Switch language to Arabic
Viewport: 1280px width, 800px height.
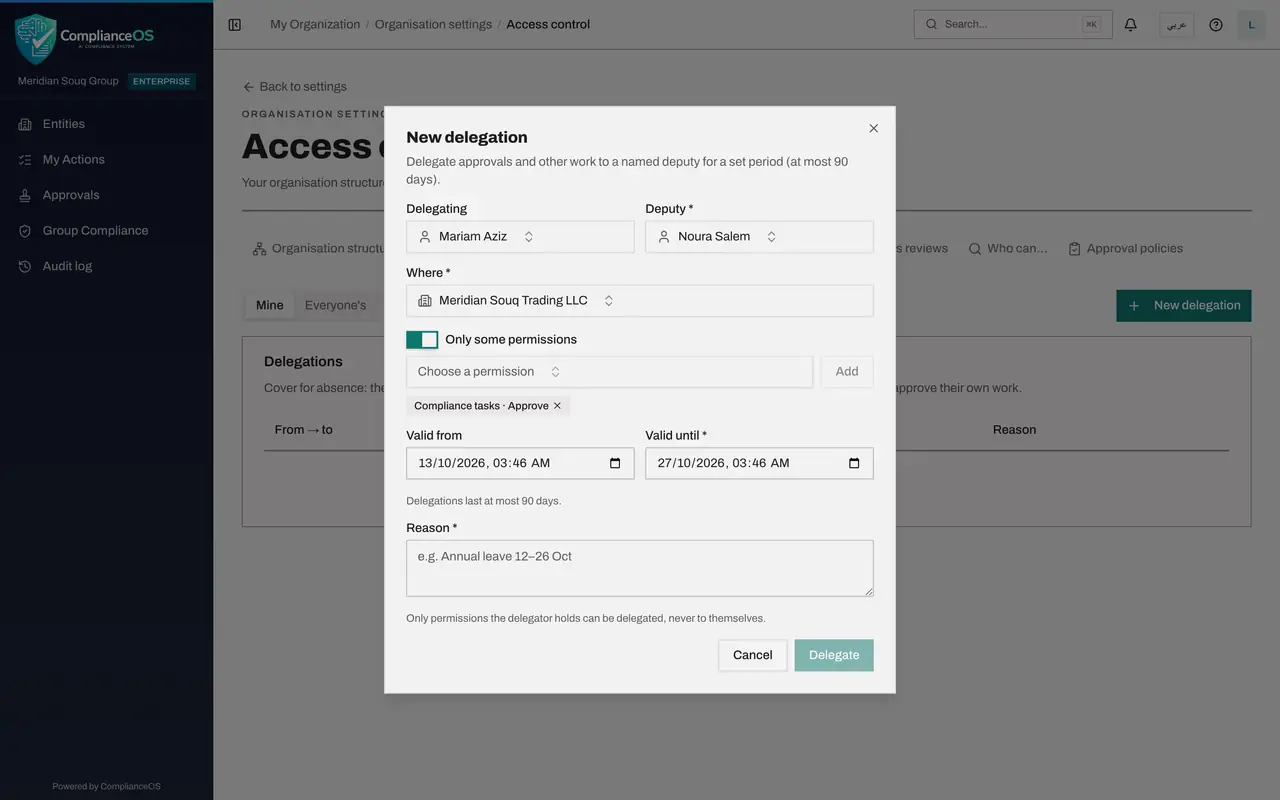(1177, 25)
